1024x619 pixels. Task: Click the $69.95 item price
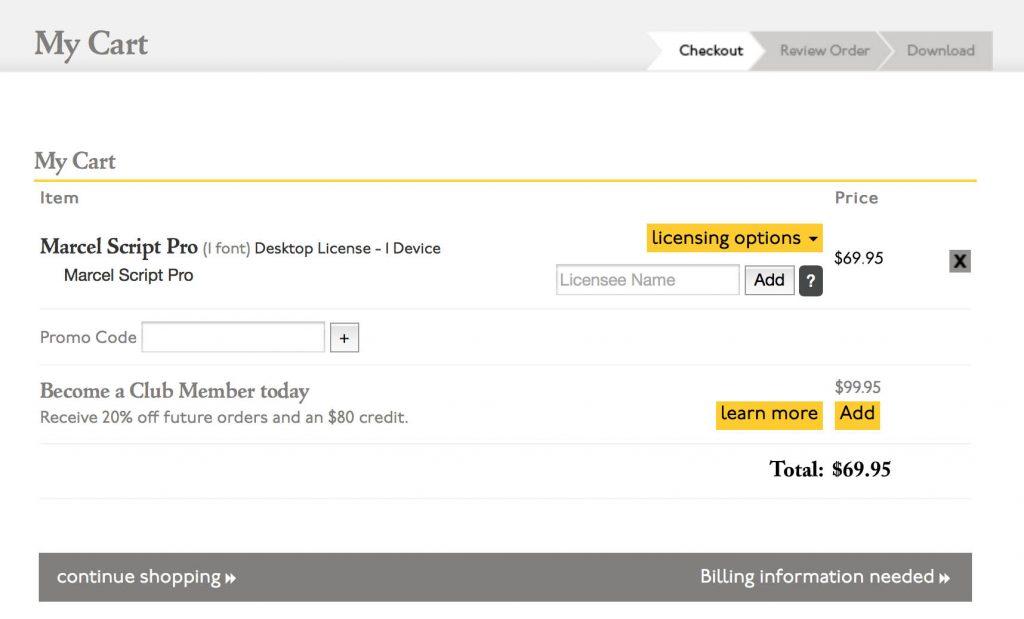[858, 258]
